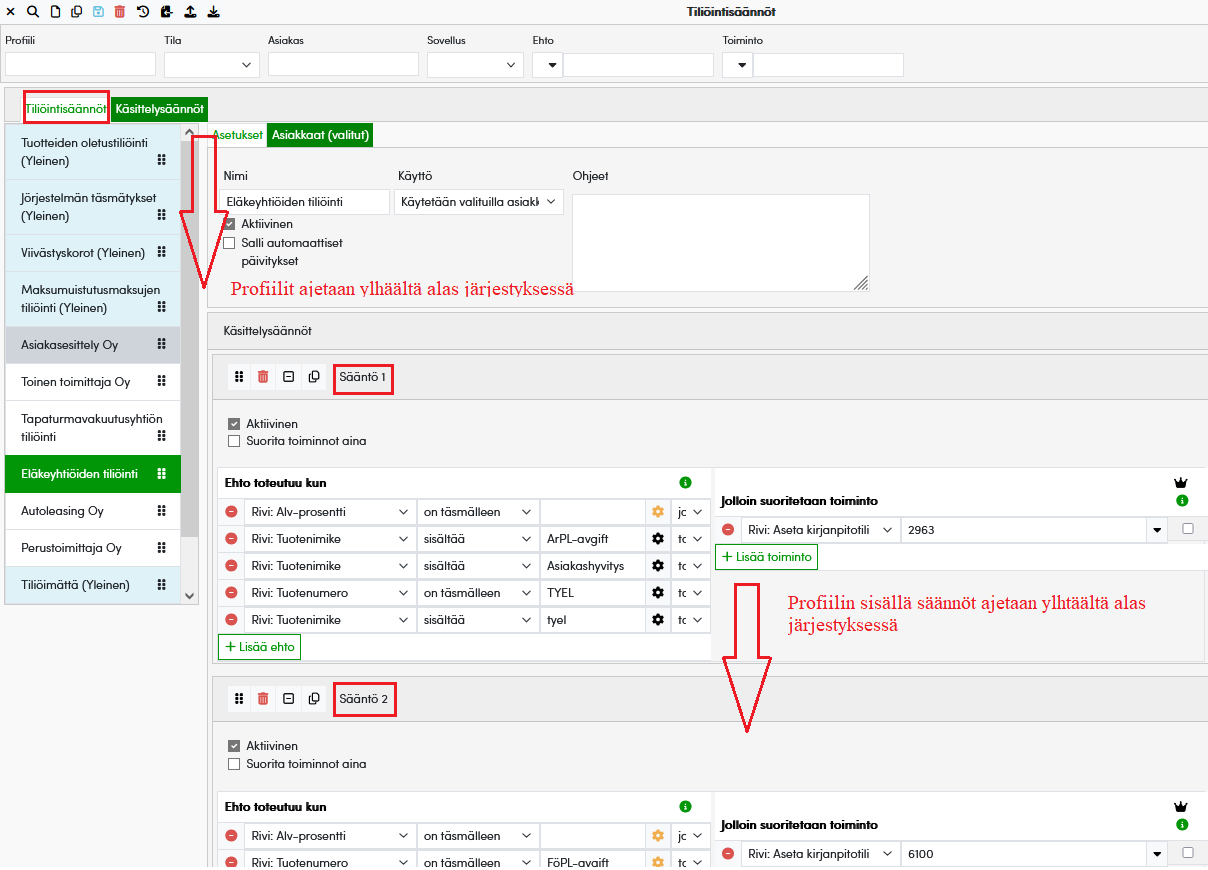1208x870 pixels.
Task: Open the Tila filter dropdown
Action: click(211, 65)
